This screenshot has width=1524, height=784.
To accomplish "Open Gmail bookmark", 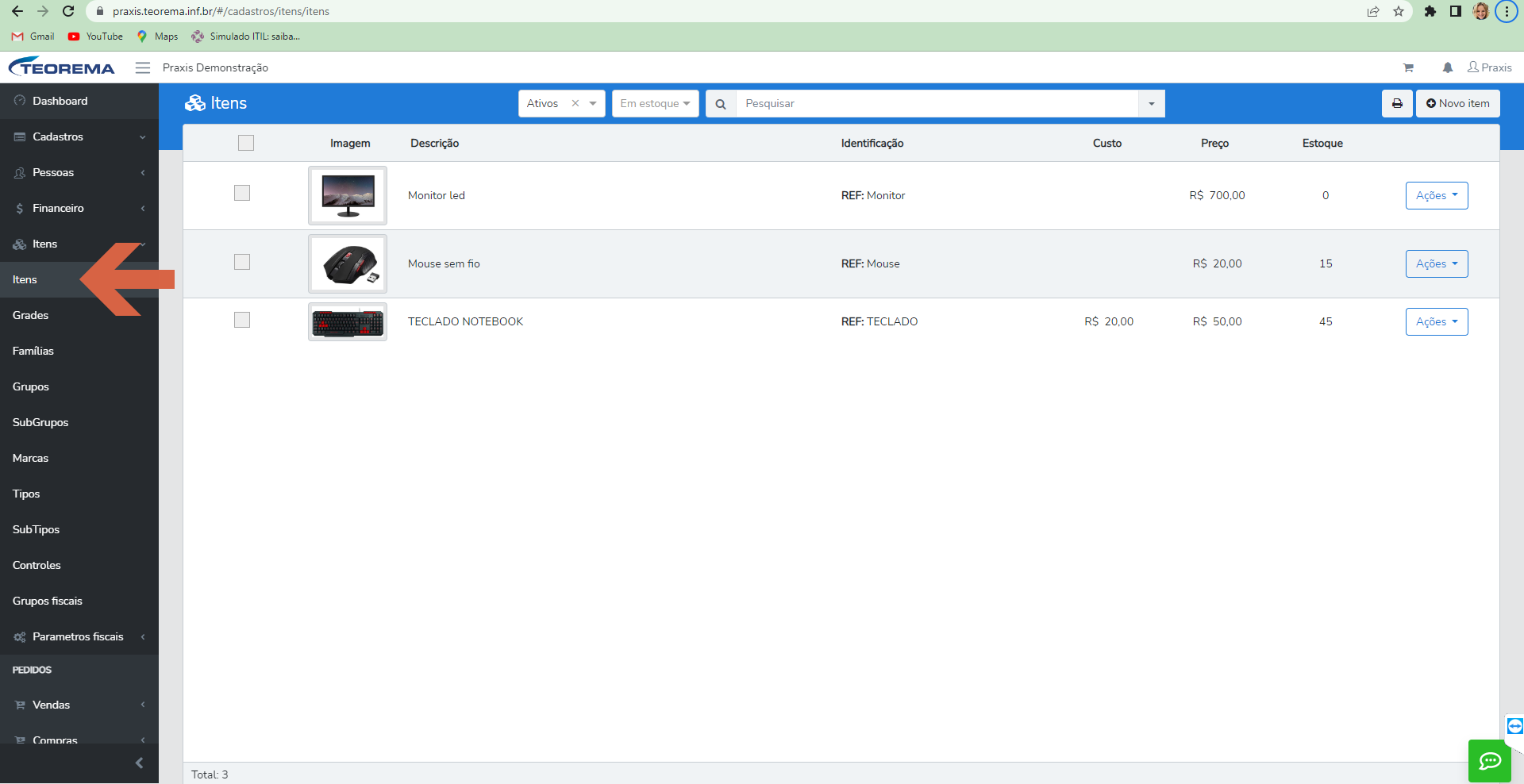I will [33, 37].
